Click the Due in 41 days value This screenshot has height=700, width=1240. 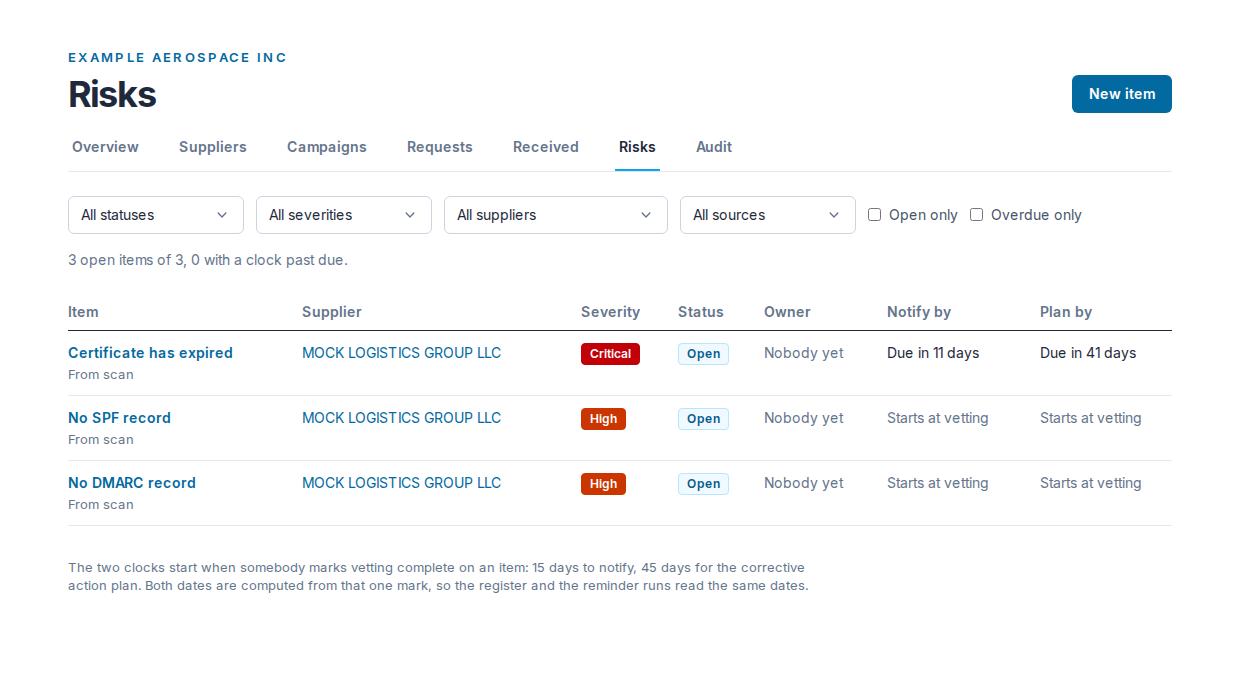pos(1088,353)
